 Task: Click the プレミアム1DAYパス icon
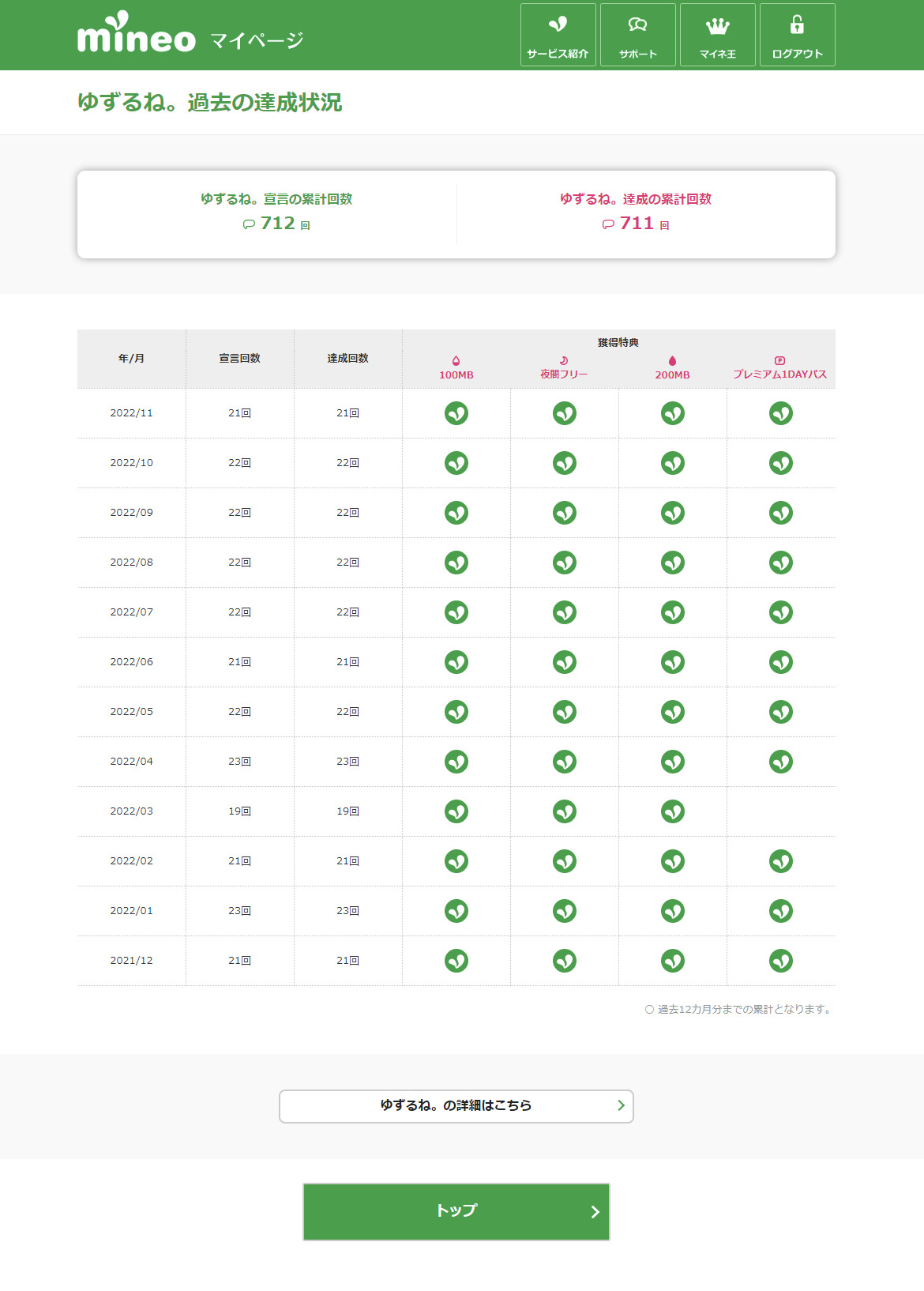pos(779,361)
